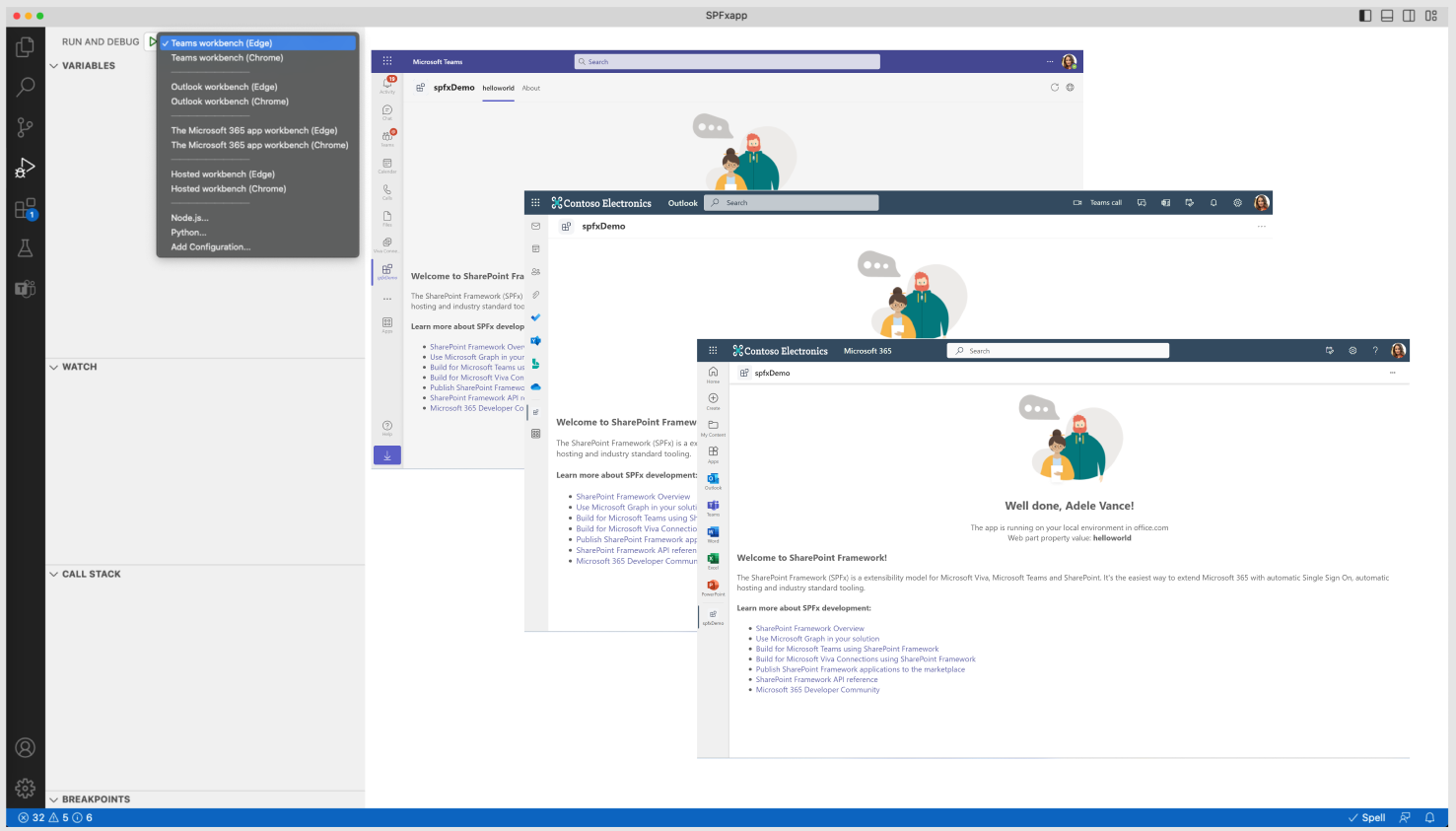Open the help question mark in Microsoft 365 header
1456x831 pixels.
(x=1375, y=351)
